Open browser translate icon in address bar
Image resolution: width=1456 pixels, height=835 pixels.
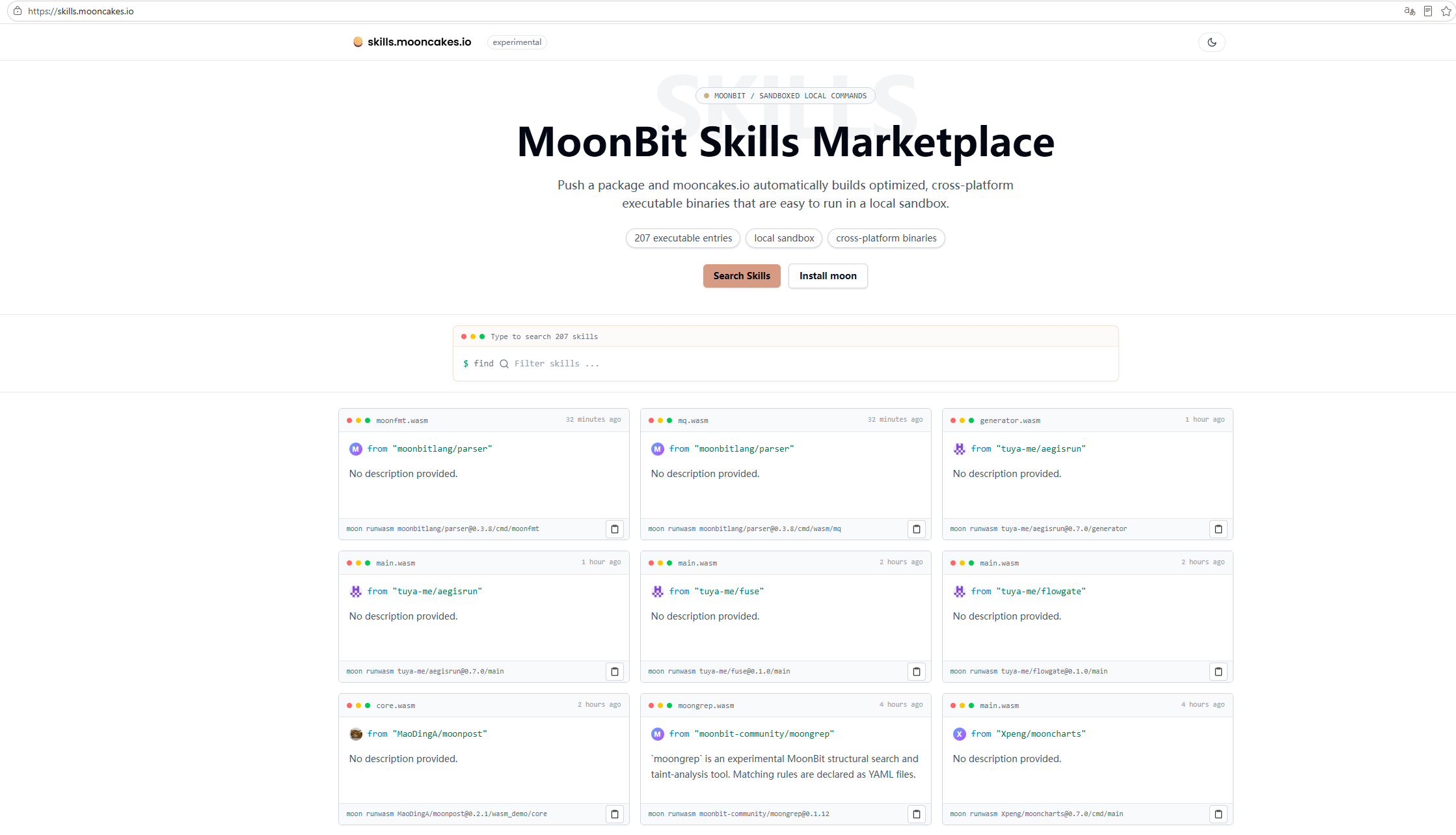1409,11
